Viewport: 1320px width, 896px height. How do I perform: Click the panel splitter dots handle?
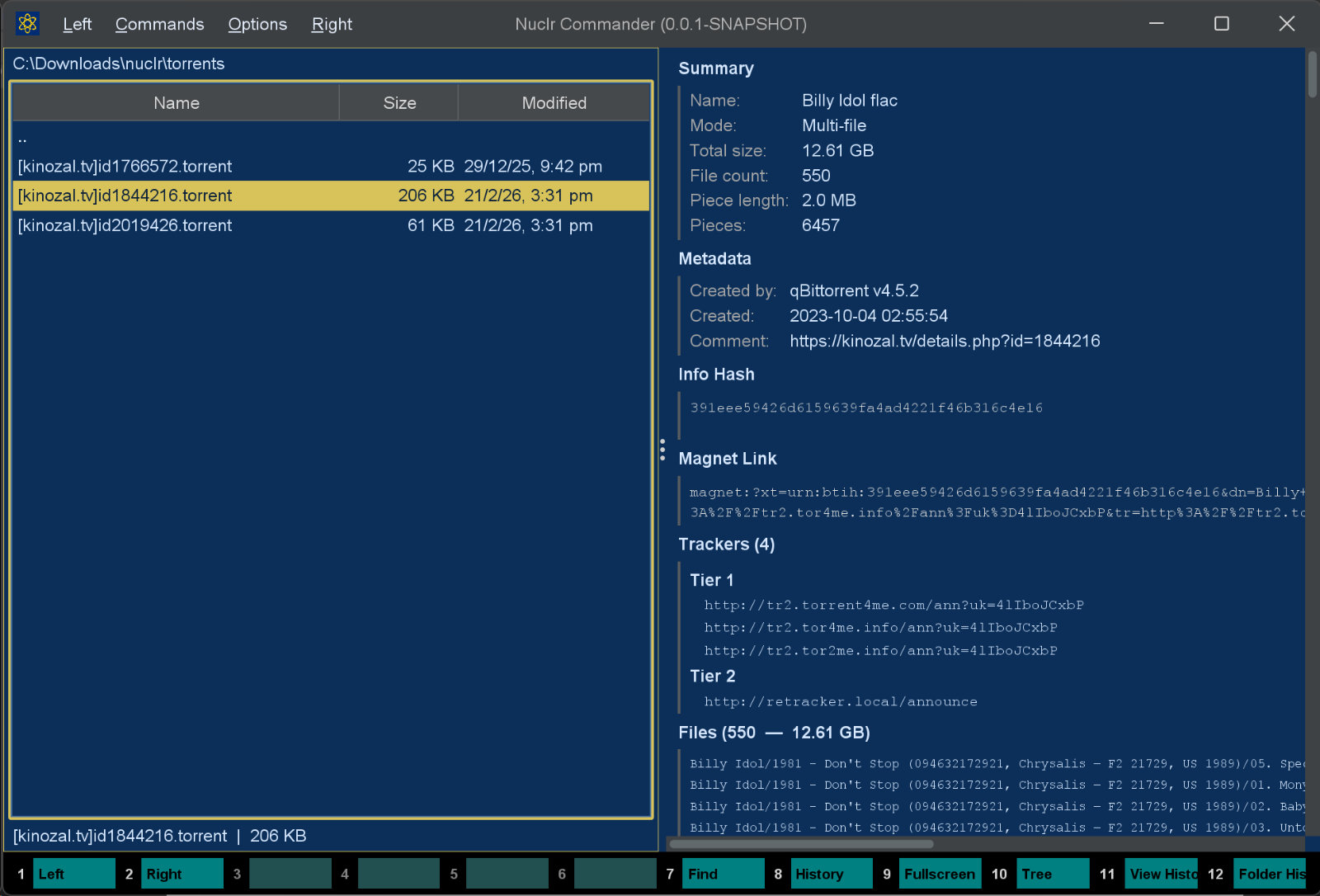point(662,450)
